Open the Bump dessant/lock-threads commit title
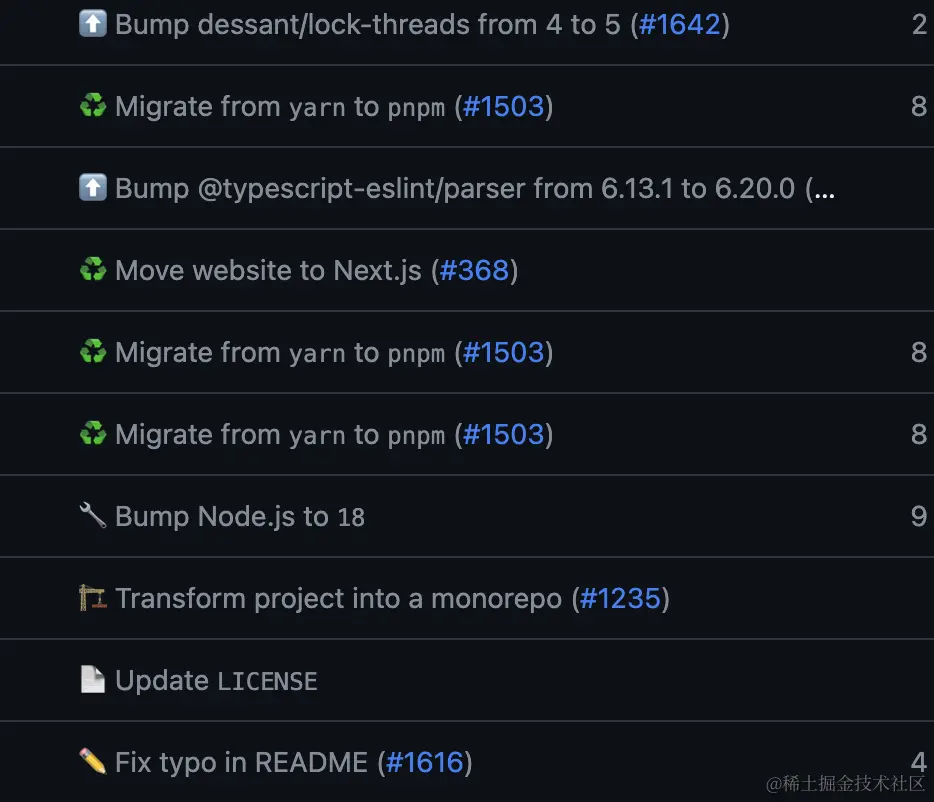934x802 pixels. point(370,24)
